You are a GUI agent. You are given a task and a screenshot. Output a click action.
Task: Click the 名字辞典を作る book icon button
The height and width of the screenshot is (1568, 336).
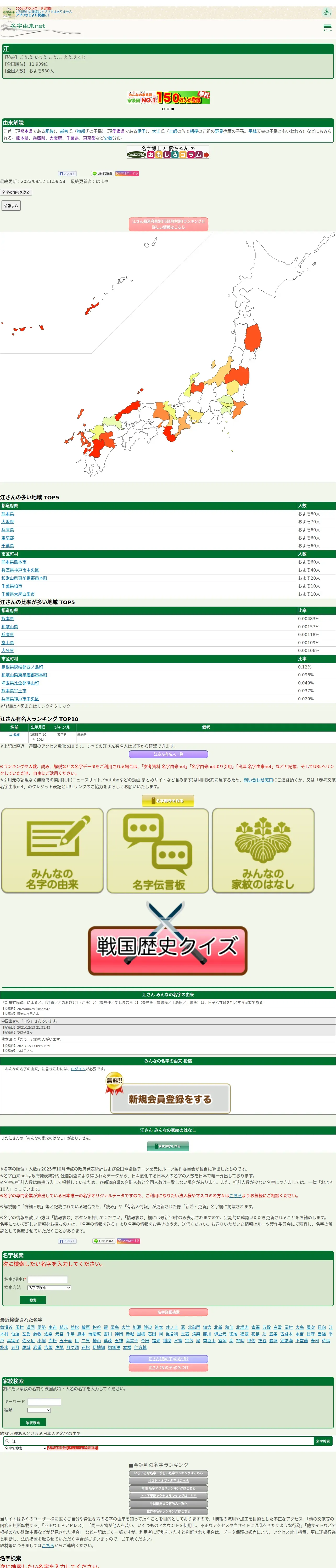[x=168, y=800]
